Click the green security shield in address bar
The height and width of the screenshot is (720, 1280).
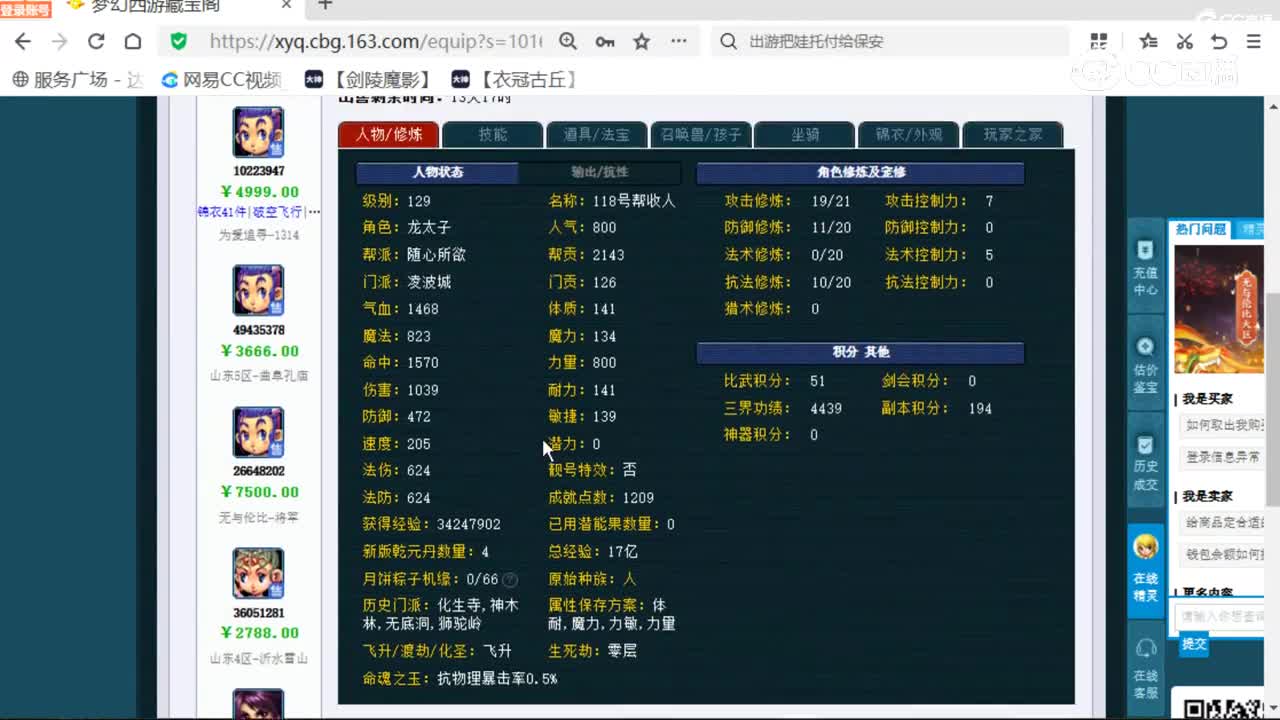pos(179,41)
